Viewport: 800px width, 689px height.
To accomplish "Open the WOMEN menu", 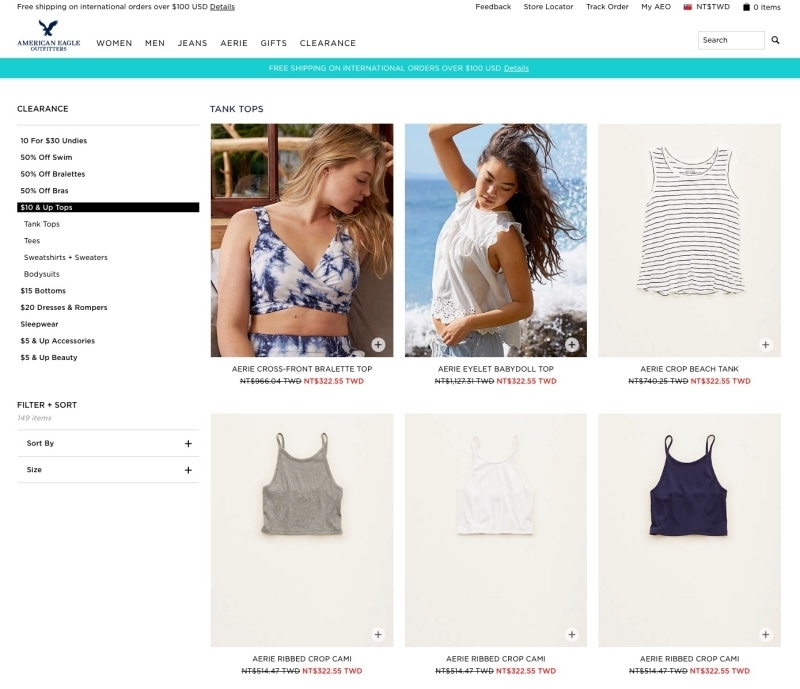I will tap(114, 43).
